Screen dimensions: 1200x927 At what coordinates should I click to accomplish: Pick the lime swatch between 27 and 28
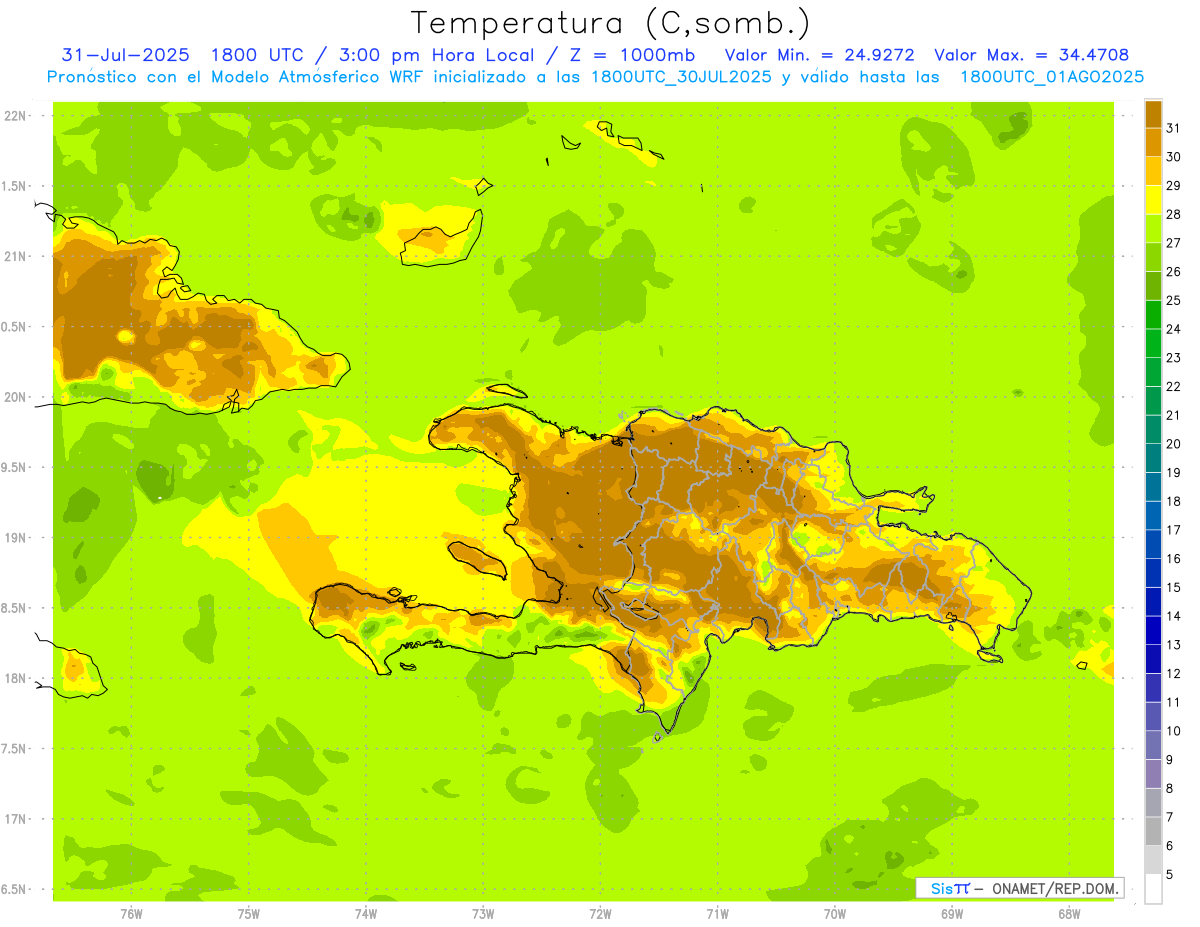pyautogui.click(x=1153, y=229)
